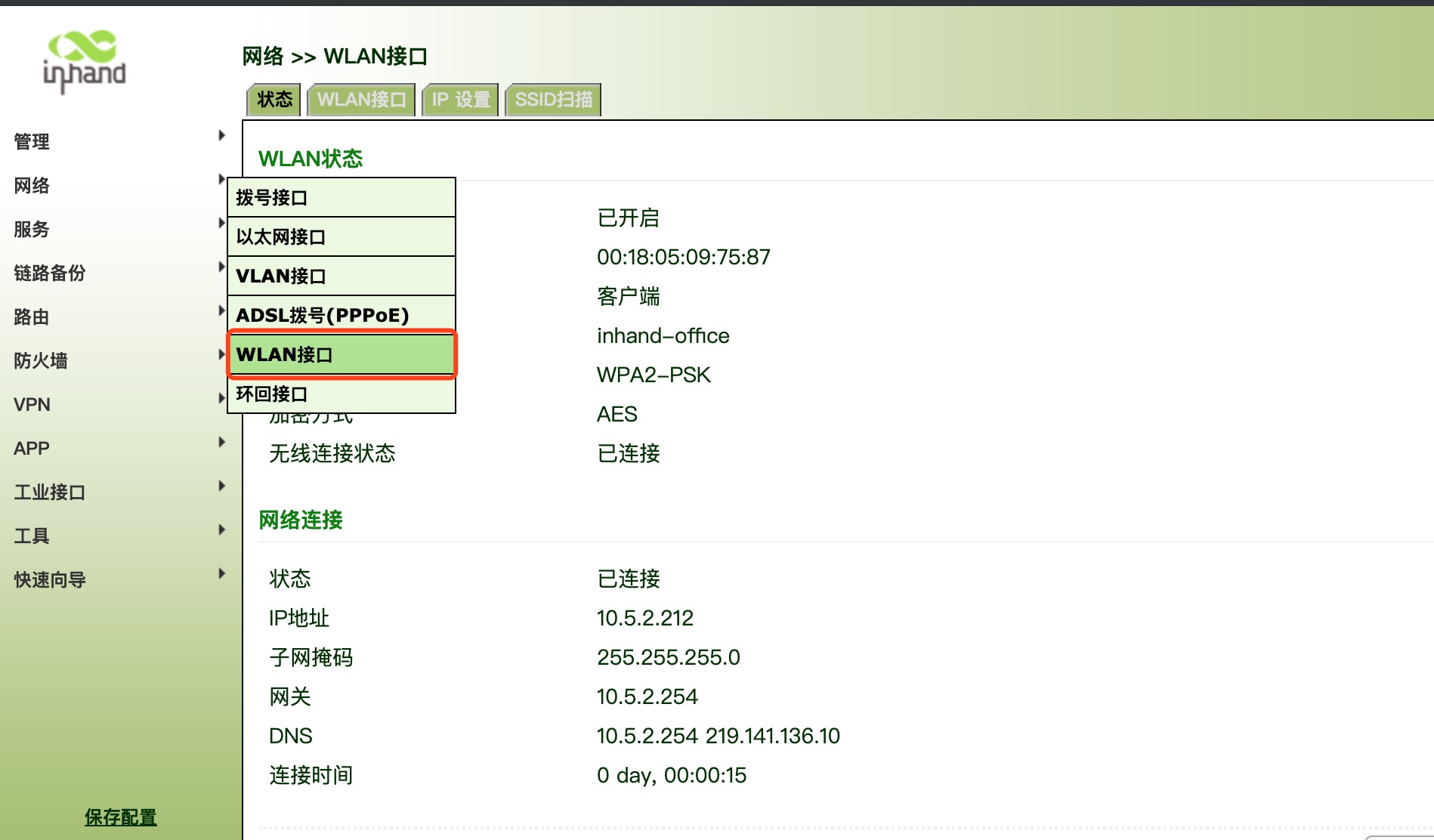Switch to the IP 设置 tab
This screenshot has height=840, width=1434.
tap(461, 99)
